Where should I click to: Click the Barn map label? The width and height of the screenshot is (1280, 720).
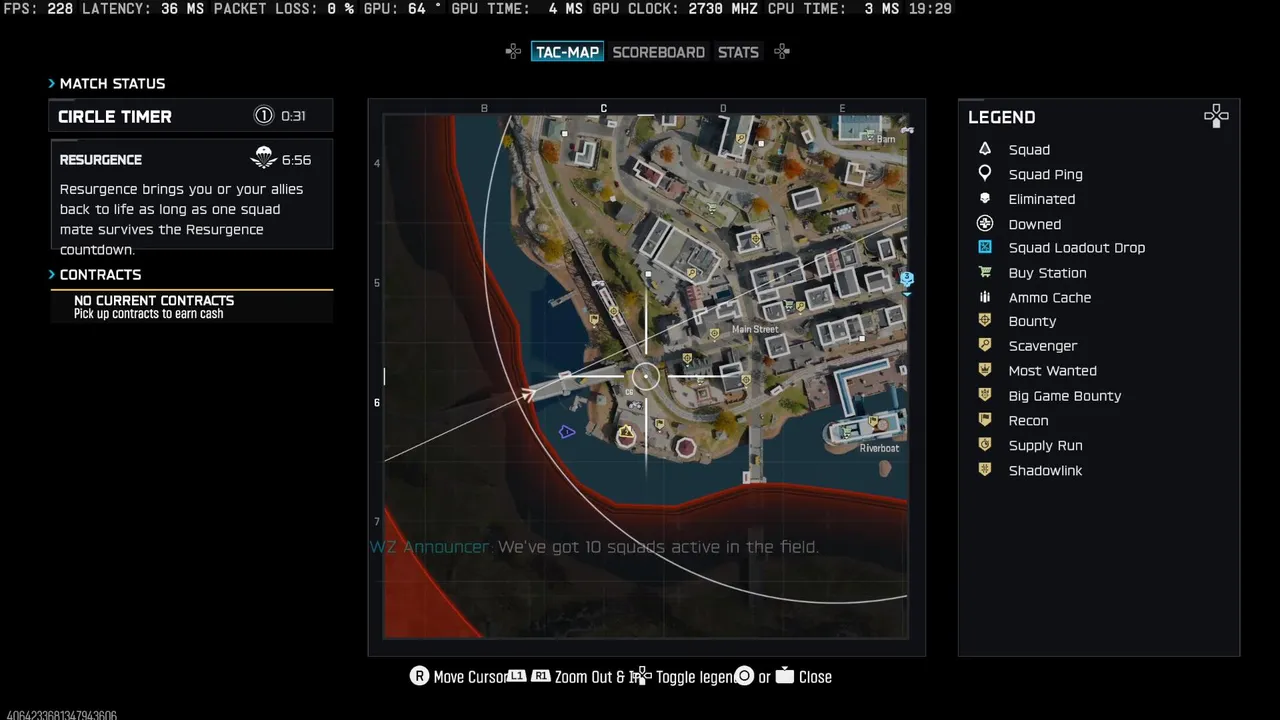click(x=886, y=140)
